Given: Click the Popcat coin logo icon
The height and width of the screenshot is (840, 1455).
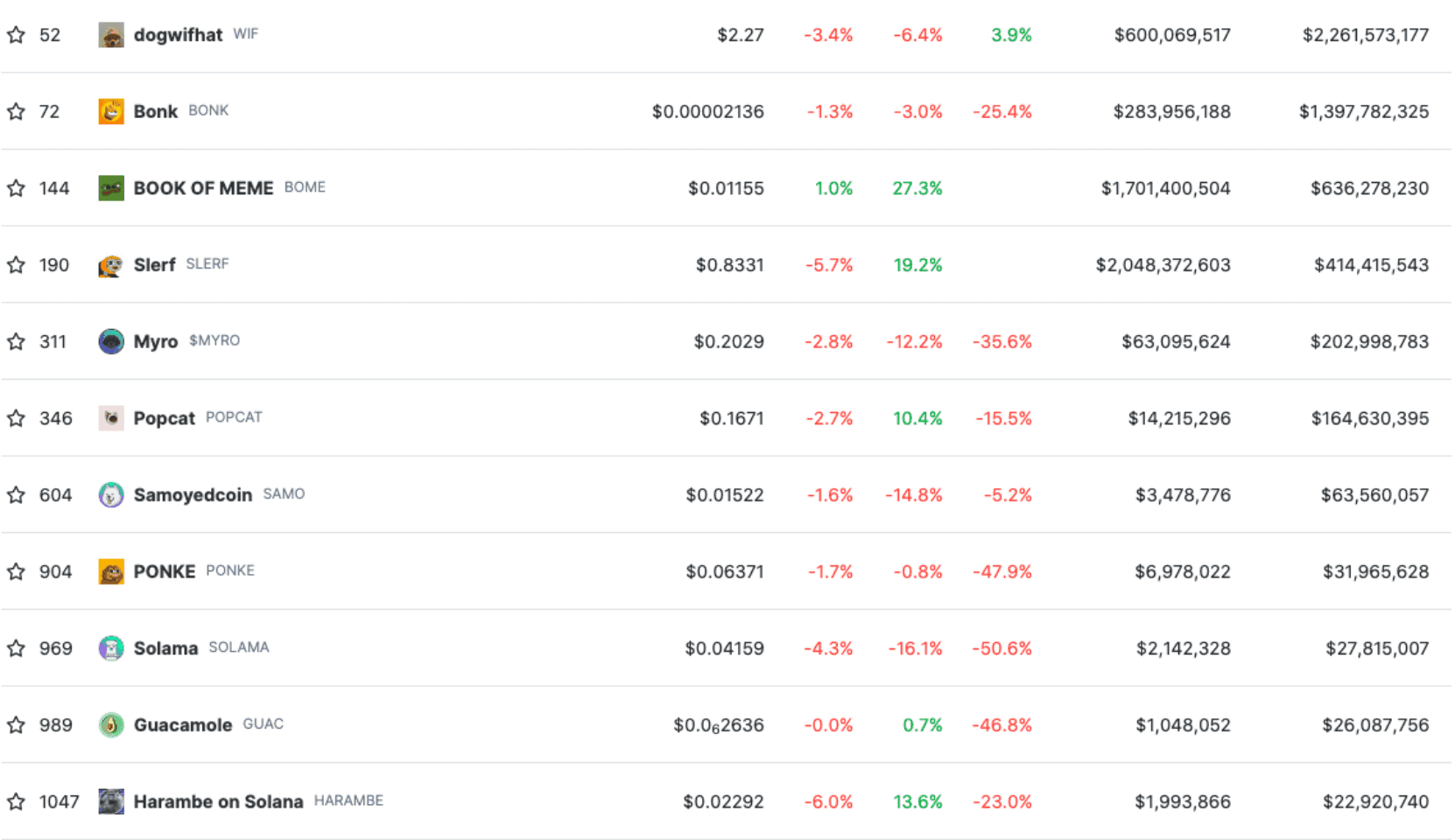Looking at the screenshot, I should pos(111,418).
